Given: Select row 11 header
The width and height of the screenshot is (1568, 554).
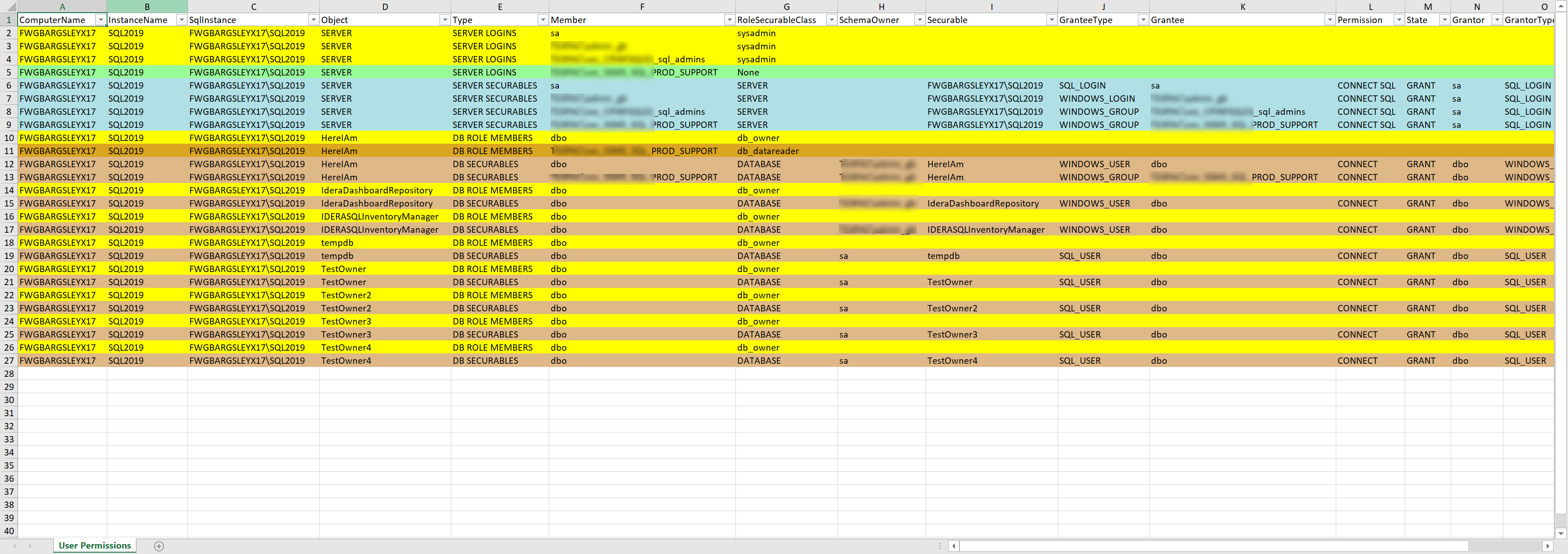Looking at the screenshot, I should (x=9, y=151).
